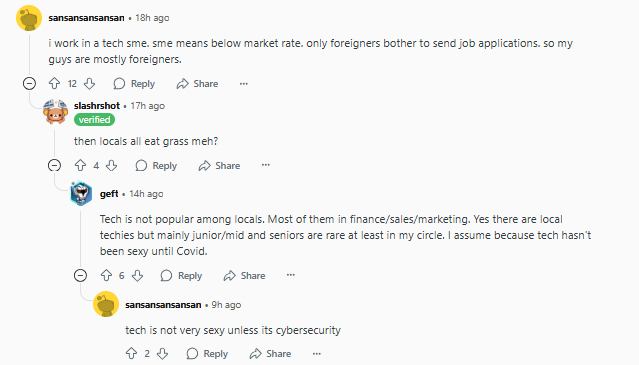Open slashrshot's user profile link
This screenshot has height=365, width=639.
point(97,106)
